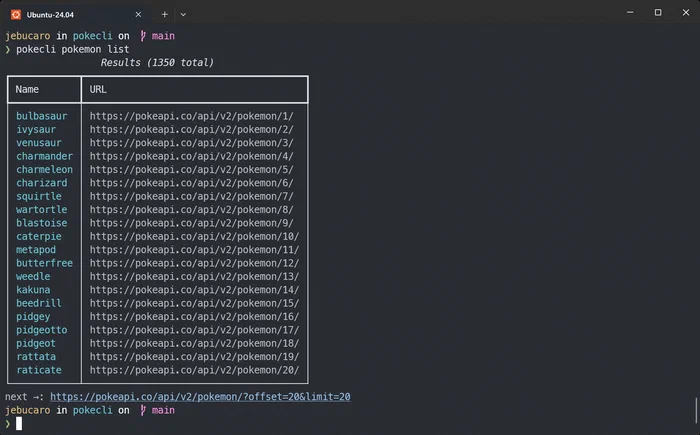This screenshot has width=700, height=435.
Task: Click the Ubuntu icon in the terminal tab
Action: (16, 15)
